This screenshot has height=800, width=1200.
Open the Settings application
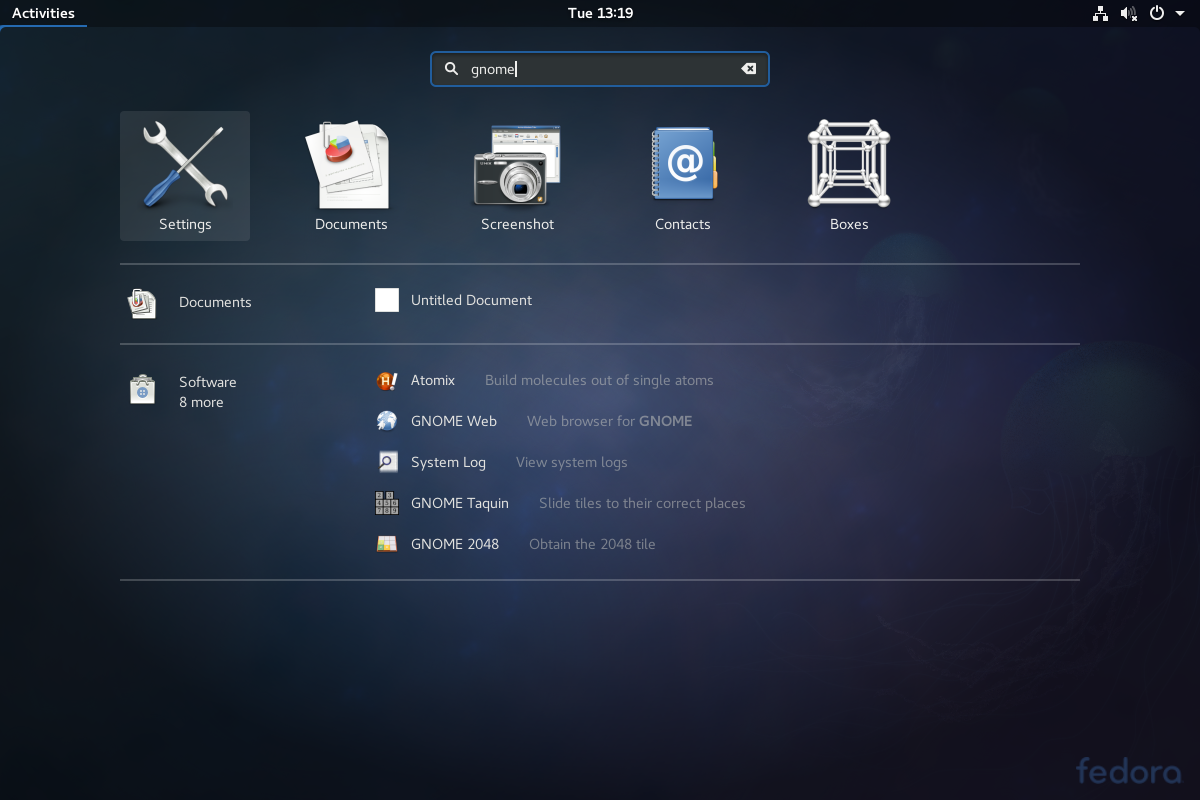[x=184, y=176]
